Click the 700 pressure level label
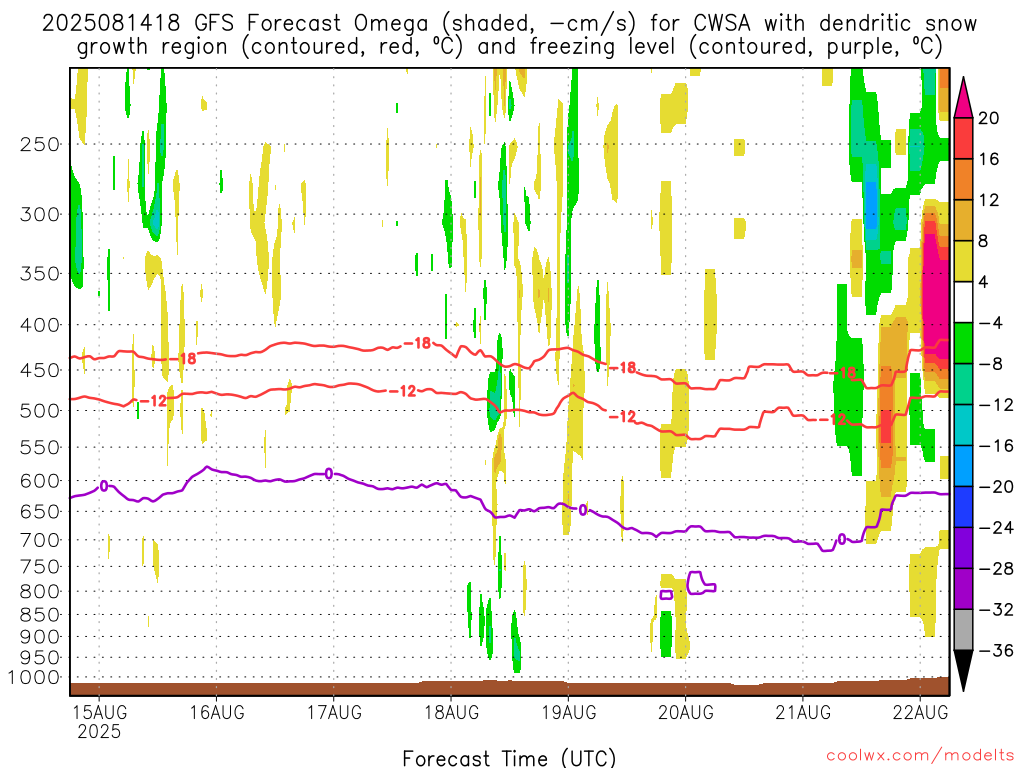The image size is (1024, 768). point(40,540)
